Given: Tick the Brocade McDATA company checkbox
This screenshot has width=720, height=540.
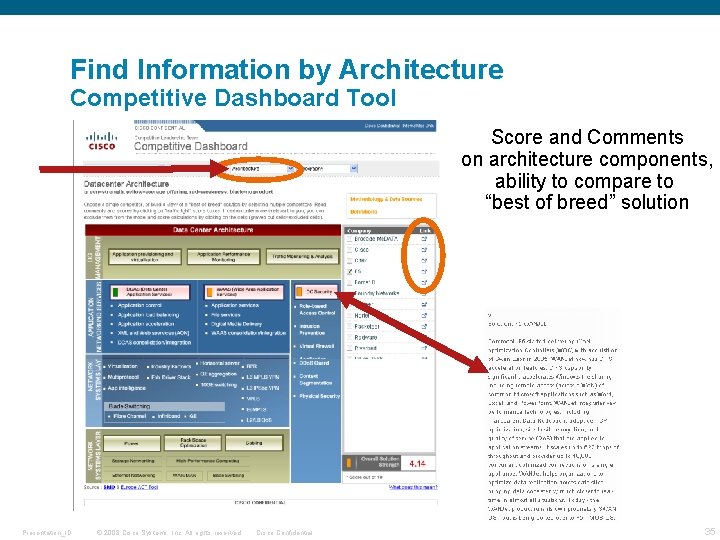Looking at the screenshot, I should [349, 239].
